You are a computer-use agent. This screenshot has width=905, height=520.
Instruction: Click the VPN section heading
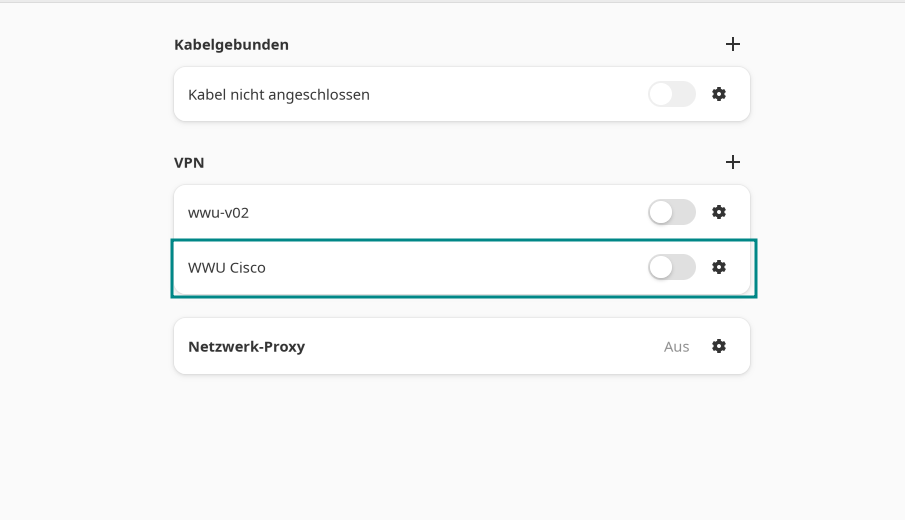point(189,162)
